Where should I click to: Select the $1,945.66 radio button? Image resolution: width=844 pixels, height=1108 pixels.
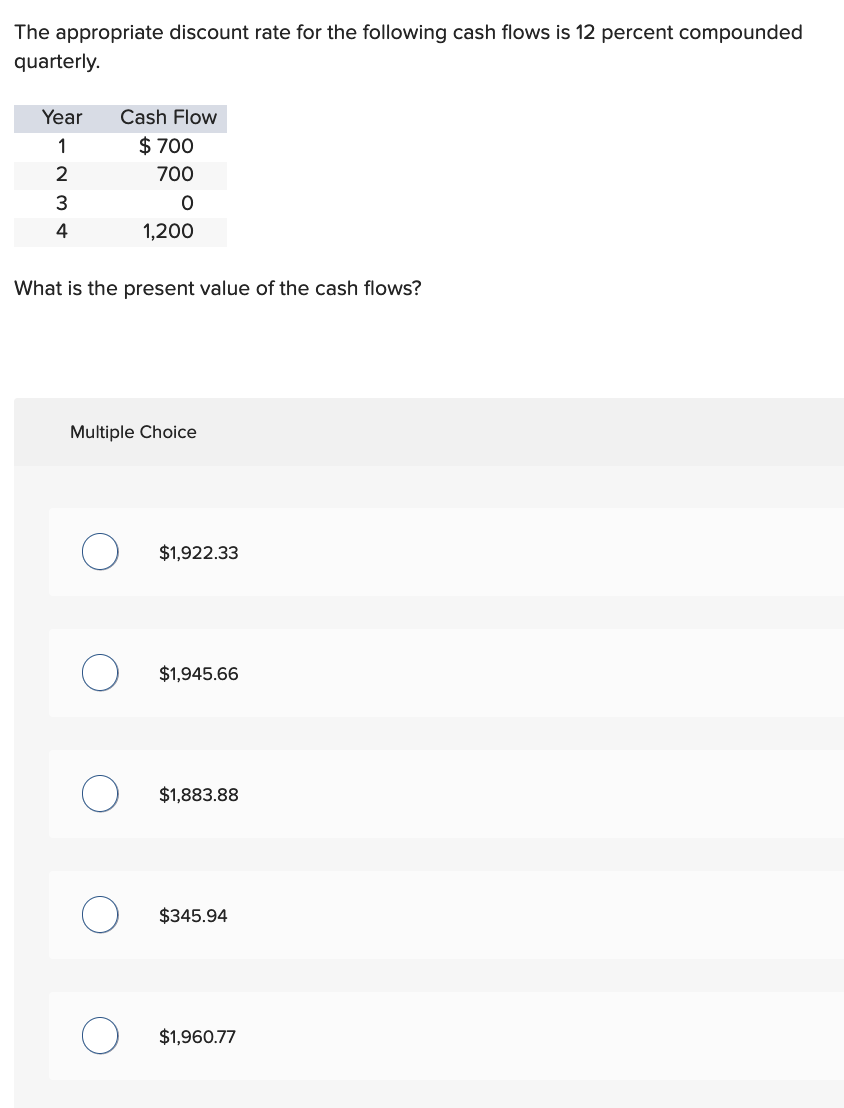[99, 672]
